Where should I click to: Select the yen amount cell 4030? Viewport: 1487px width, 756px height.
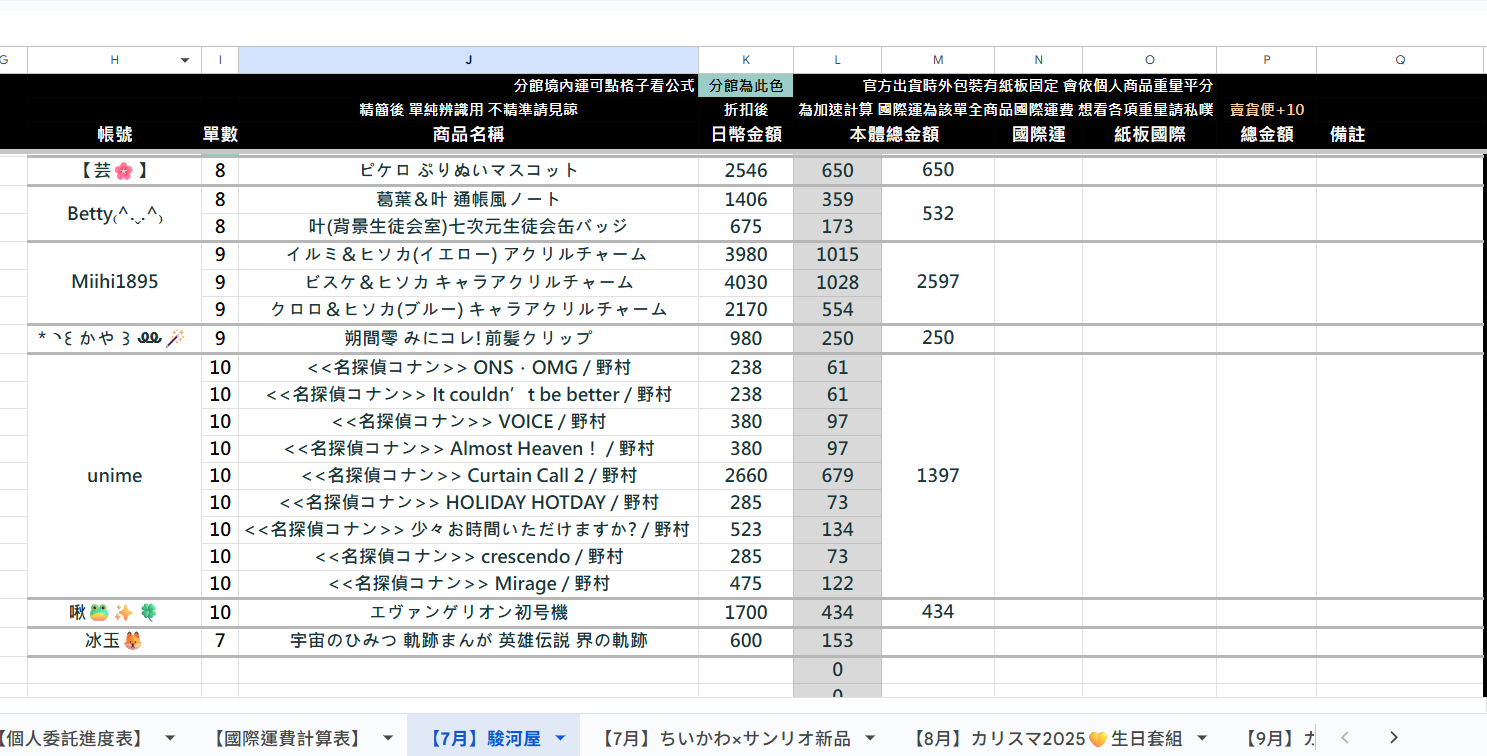[x=746, y=282]
